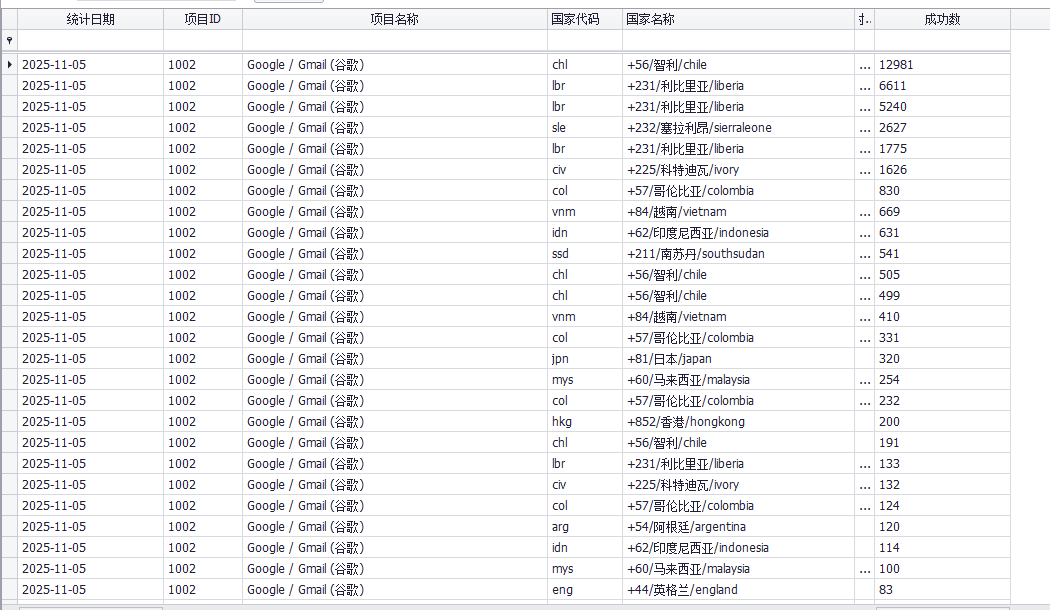Click the +62/印度尼西亚/indonesia cell in the 114 row
This screenshot has height=610, width=1050.
pos(739,548)
